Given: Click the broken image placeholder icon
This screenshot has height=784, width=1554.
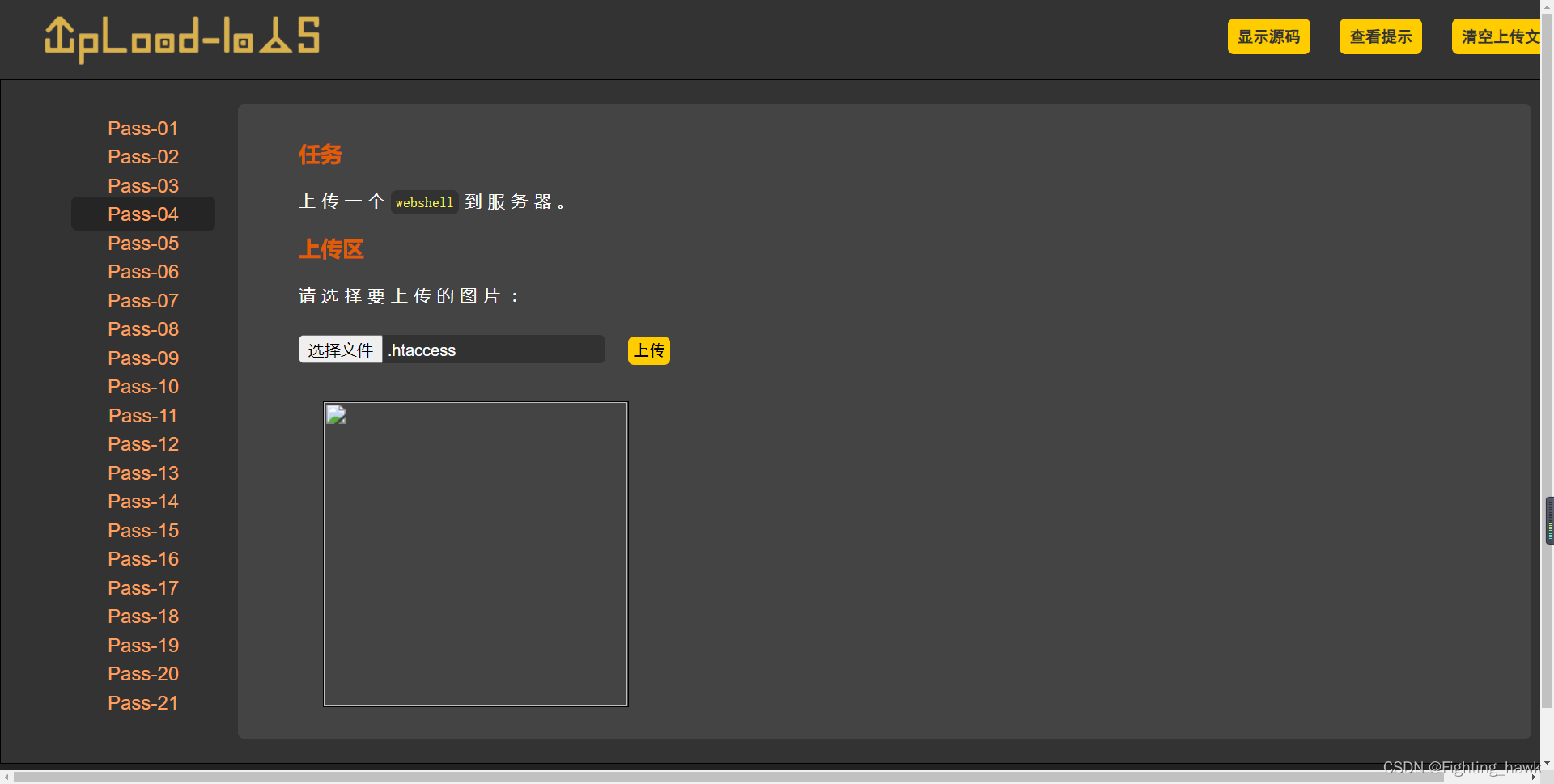Looking at the screenshot, I should (336, 415).
